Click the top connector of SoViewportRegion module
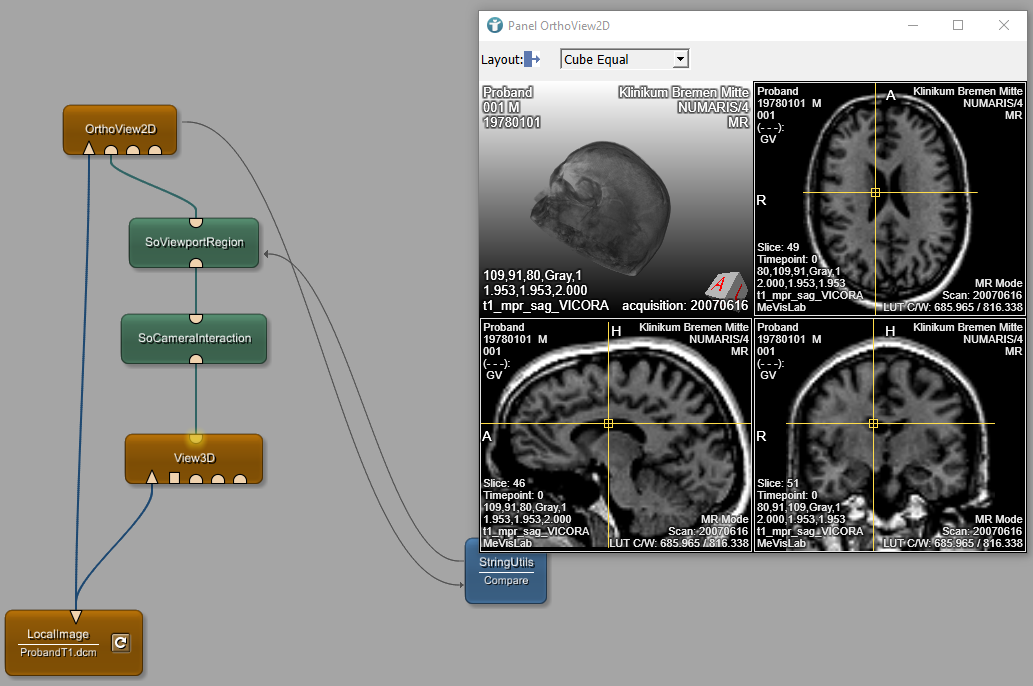This screenshot has height=686, width=1033. click(x=196, y=221)
